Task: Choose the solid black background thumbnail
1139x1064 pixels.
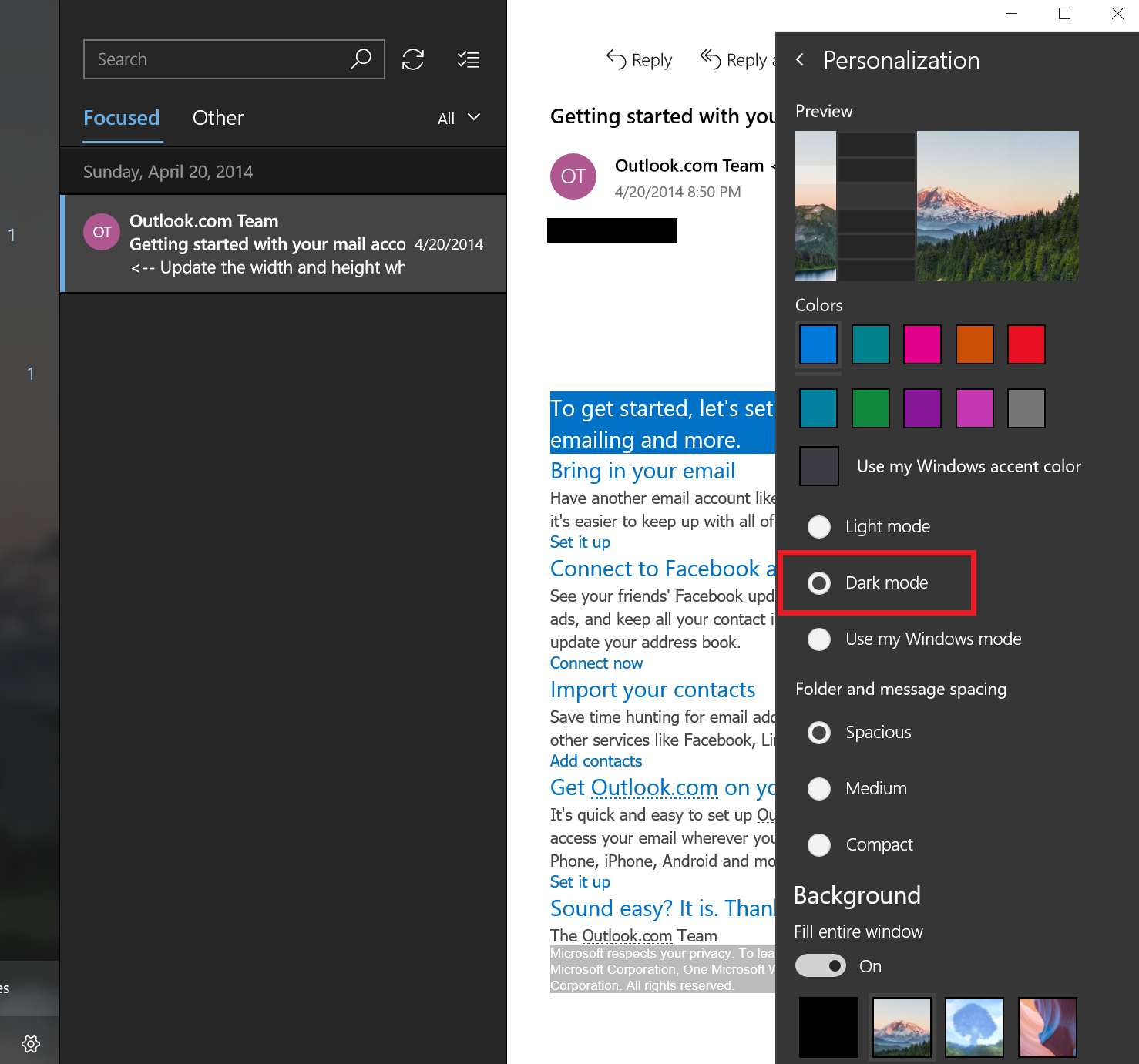Action: [828, 1027]
